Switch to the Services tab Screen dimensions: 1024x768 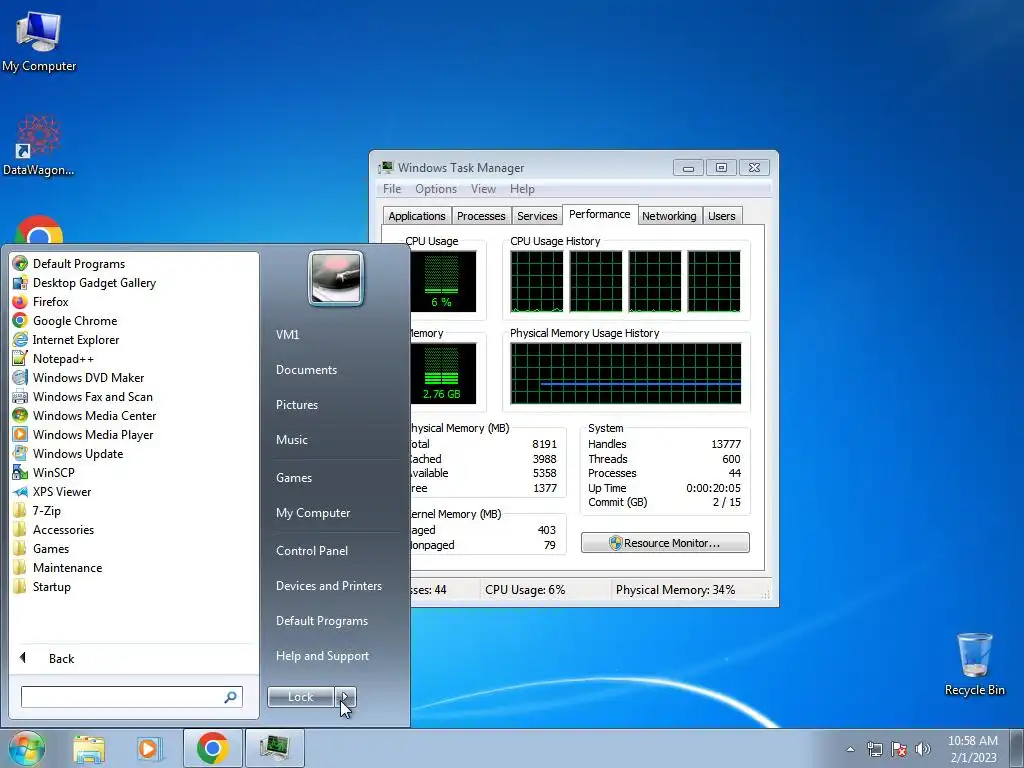pos(537,216)
